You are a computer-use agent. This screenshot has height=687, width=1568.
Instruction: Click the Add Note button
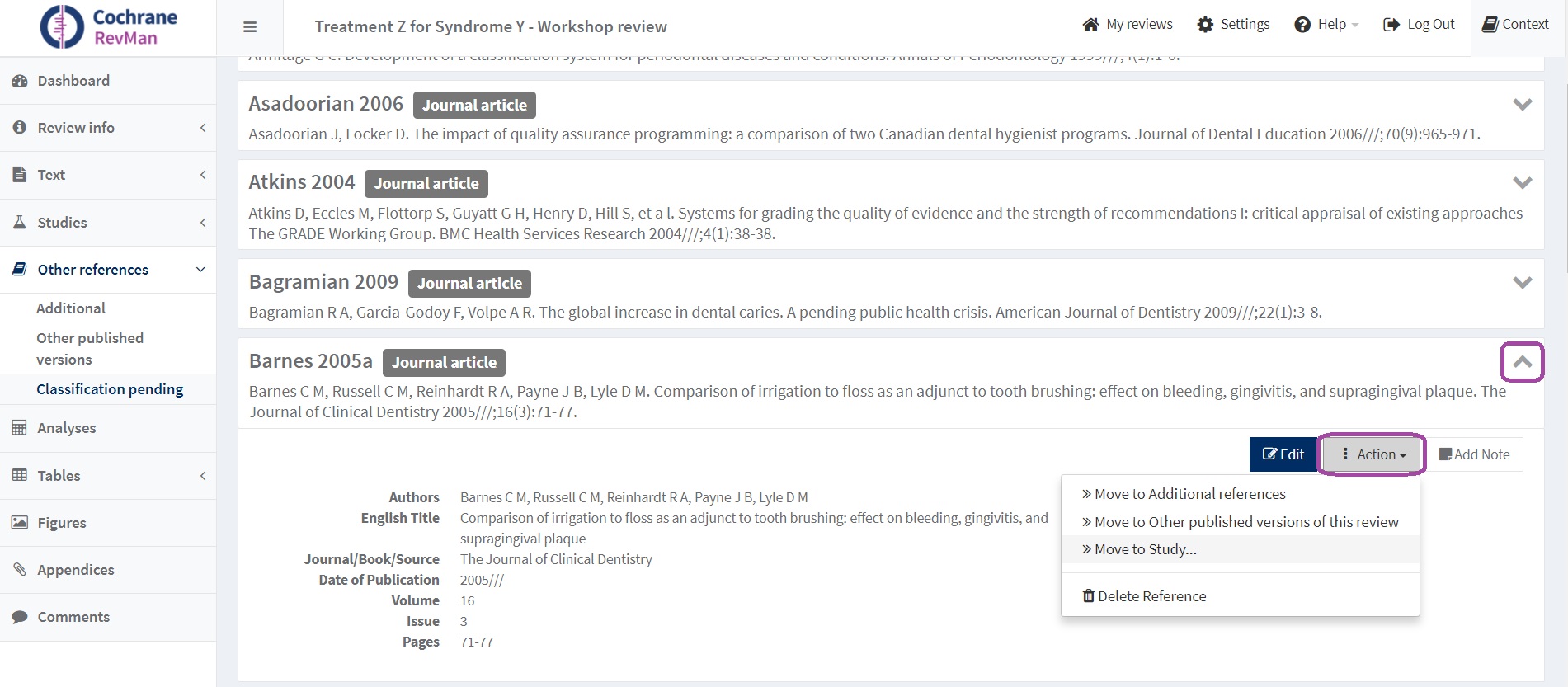coord(1474,454)
